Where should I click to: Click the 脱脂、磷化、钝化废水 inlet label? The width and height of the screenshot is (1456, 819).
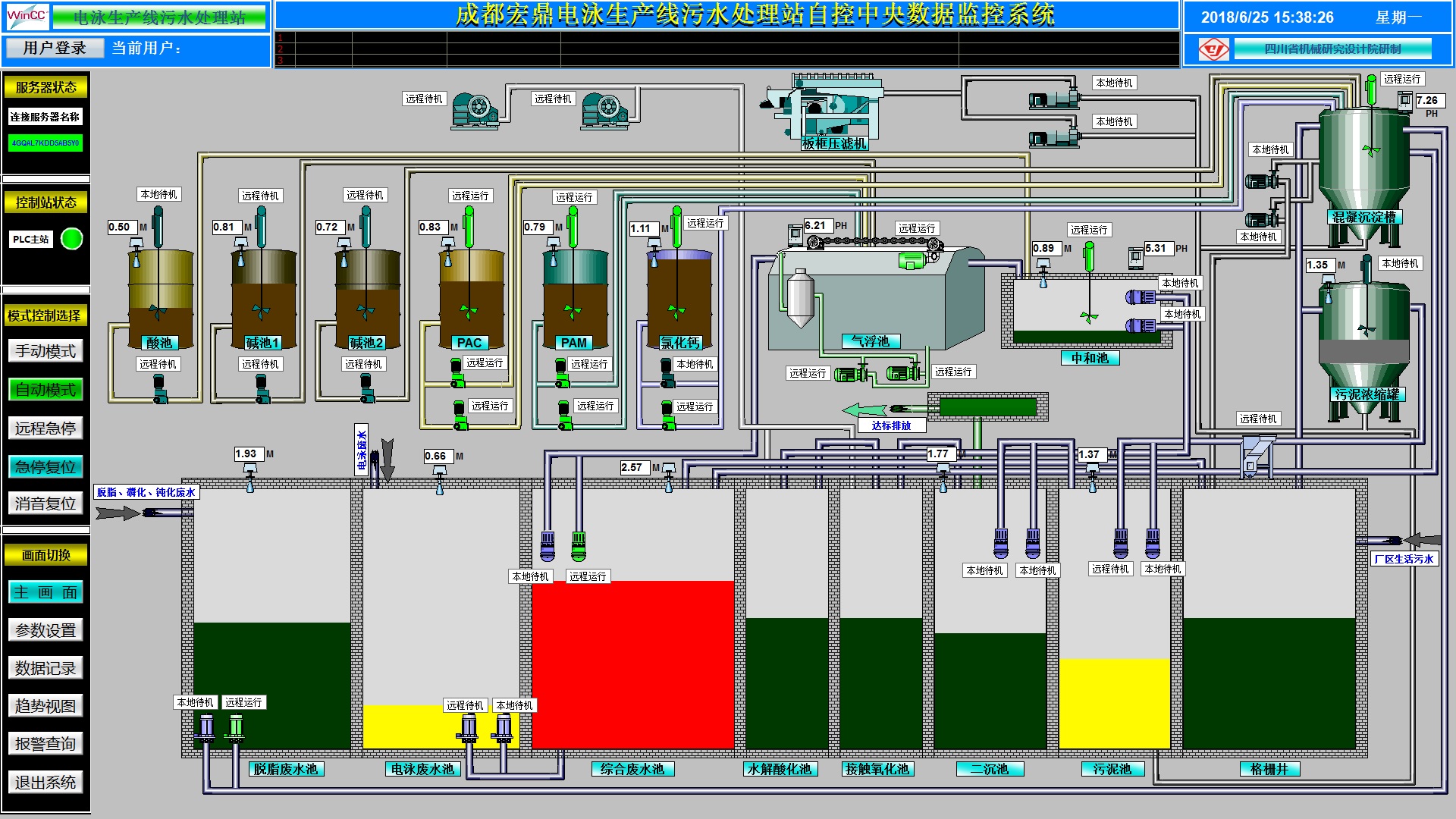click(x=146, y=492)
